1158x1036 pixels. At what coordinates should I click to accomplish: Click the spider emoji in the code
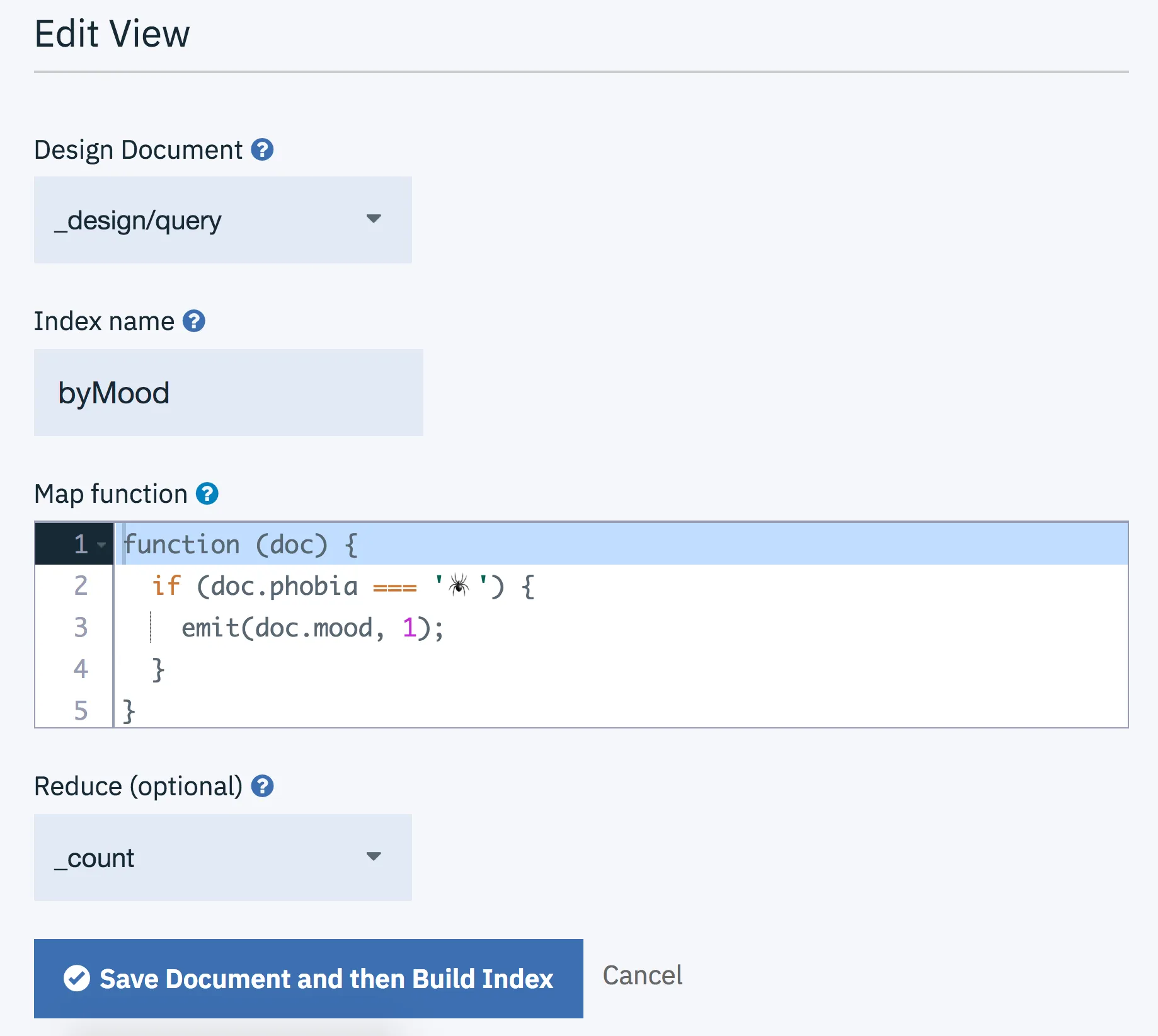459,586
